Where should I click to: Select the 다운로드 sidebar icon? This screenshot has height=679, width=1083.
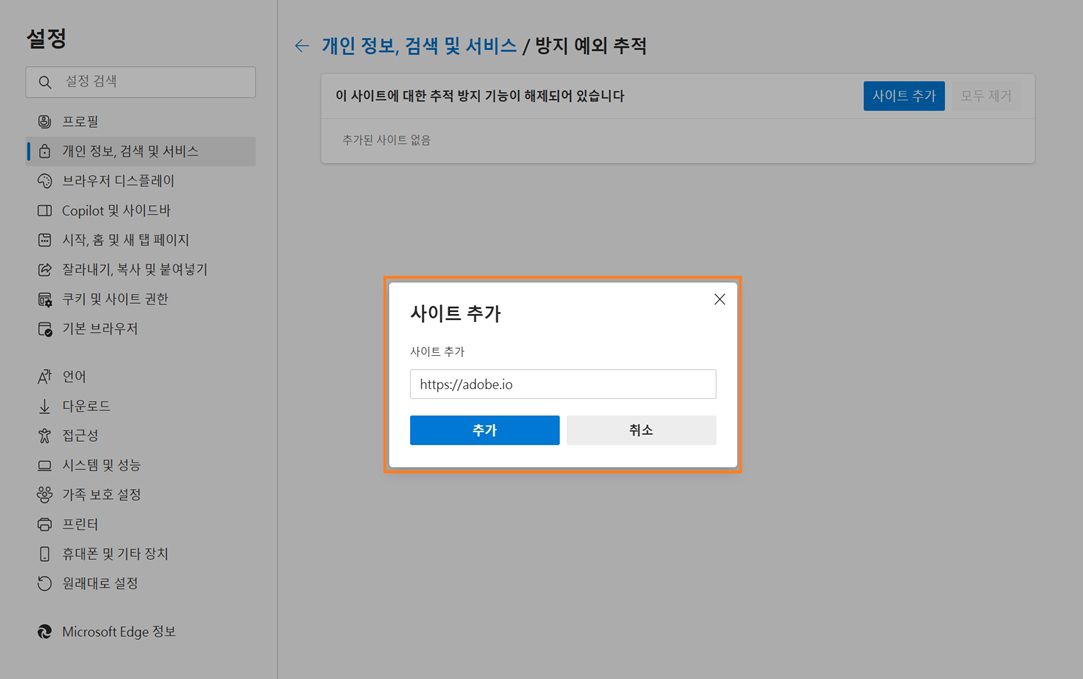pos(43,406)
